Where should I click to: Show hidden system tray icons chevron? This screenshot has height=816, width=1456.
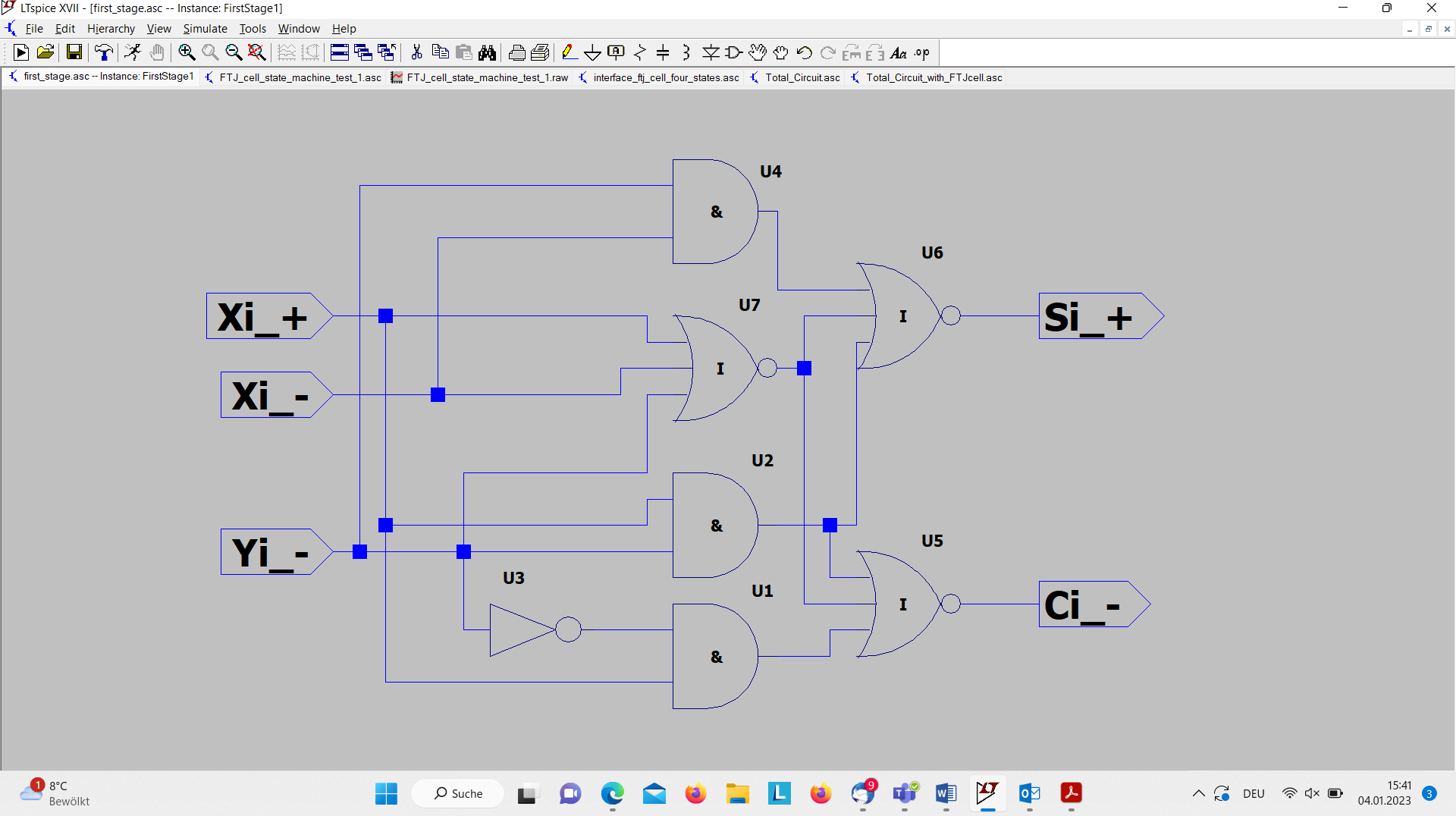[1198, 793]
